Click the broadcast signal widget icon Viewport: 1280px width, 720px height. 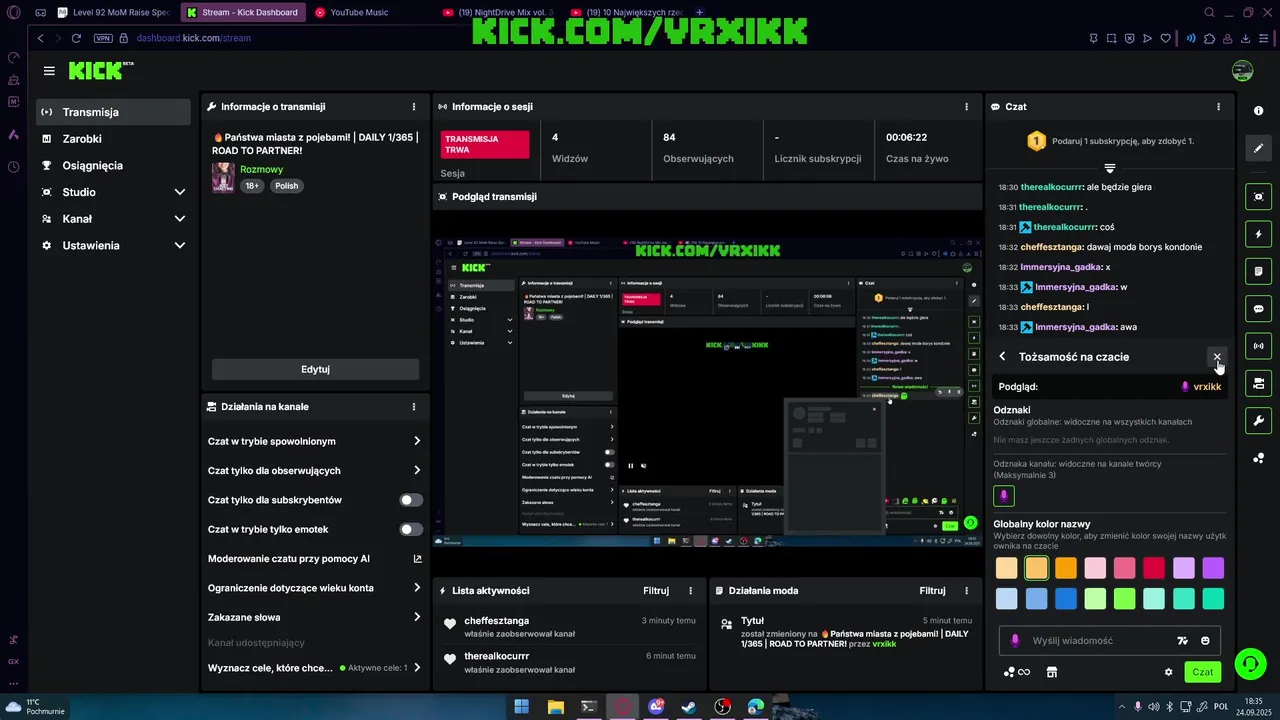[x=1259, y=346]
